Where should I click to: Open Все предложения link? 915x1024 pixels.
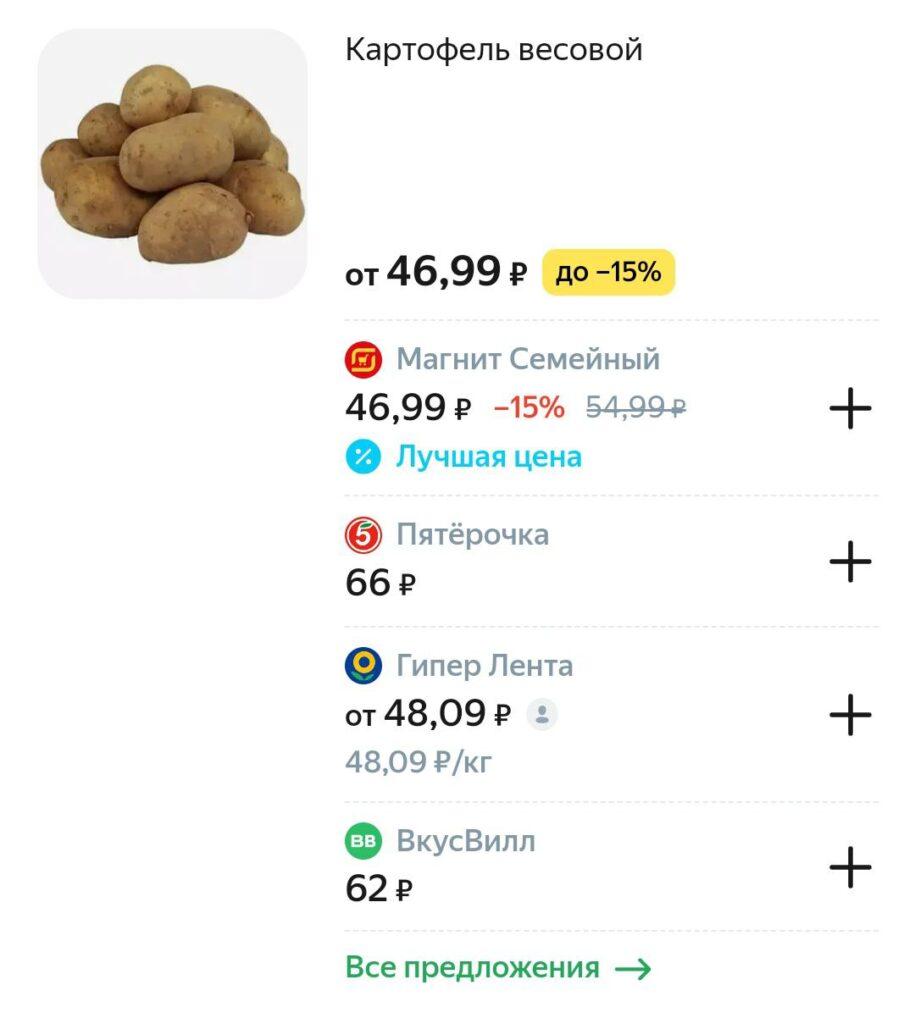(472, 967)
